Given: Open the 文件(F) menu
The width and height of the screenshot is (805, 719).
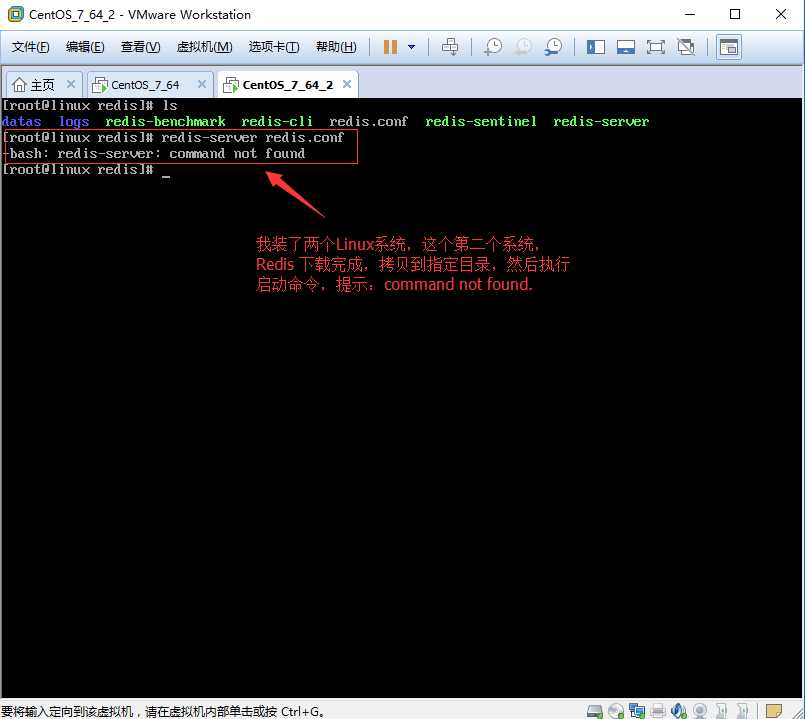Looking at the screenshot, I should [30, 47].
